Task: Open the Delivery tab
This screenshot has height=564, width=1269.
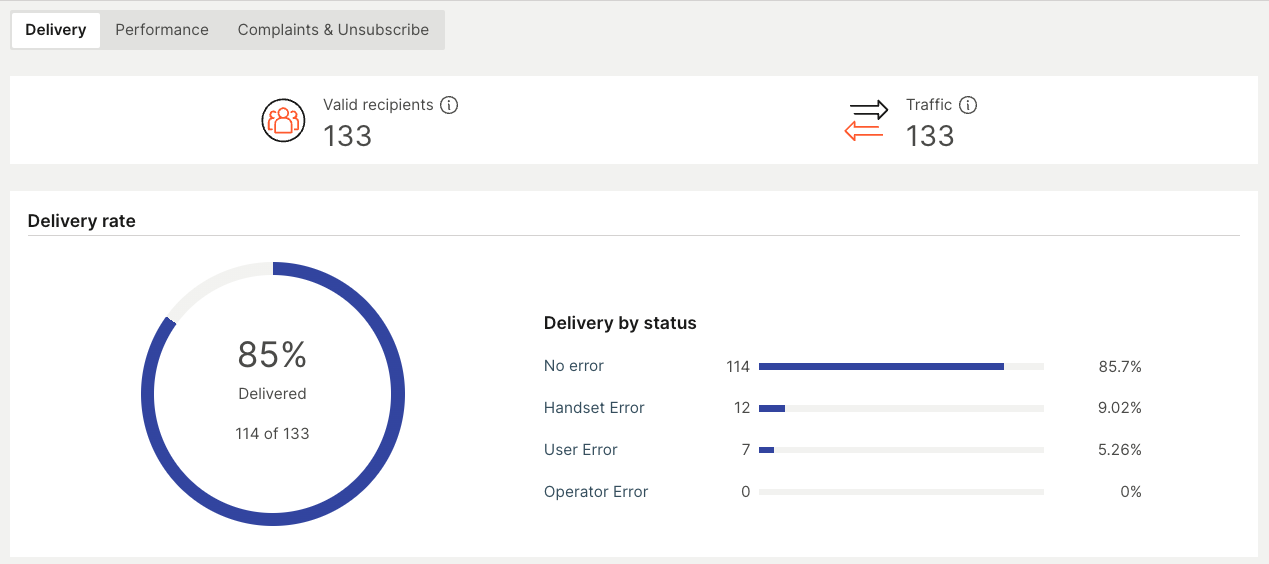Action: [x=56, y=30]
